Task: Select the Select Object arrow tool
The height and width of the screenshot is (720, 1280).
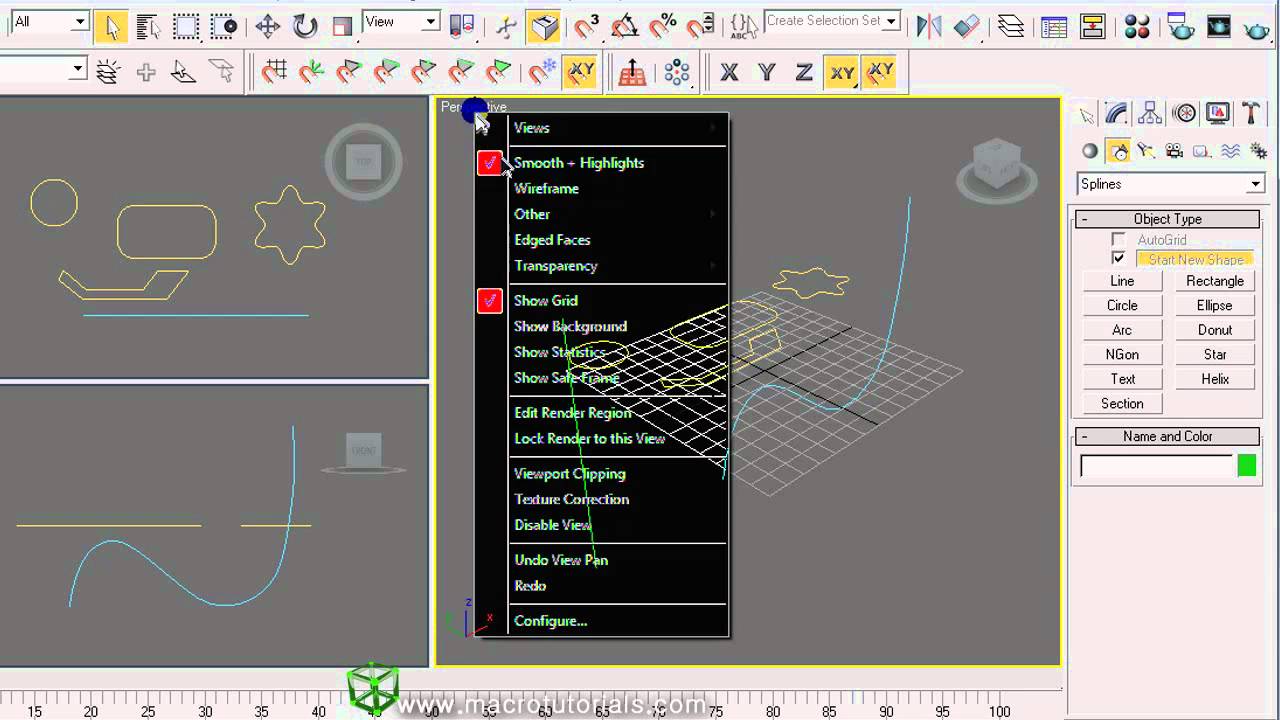Action: (x=112, y=27)
